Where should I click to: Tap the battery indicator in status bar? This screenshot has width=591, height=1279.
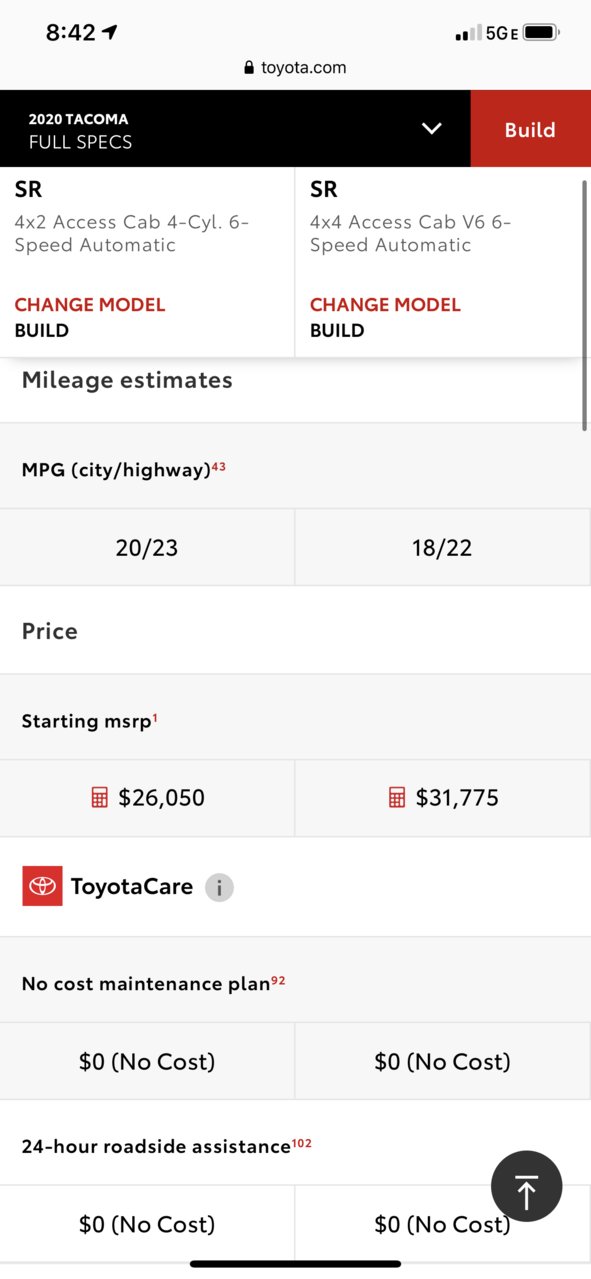[540, 33]
